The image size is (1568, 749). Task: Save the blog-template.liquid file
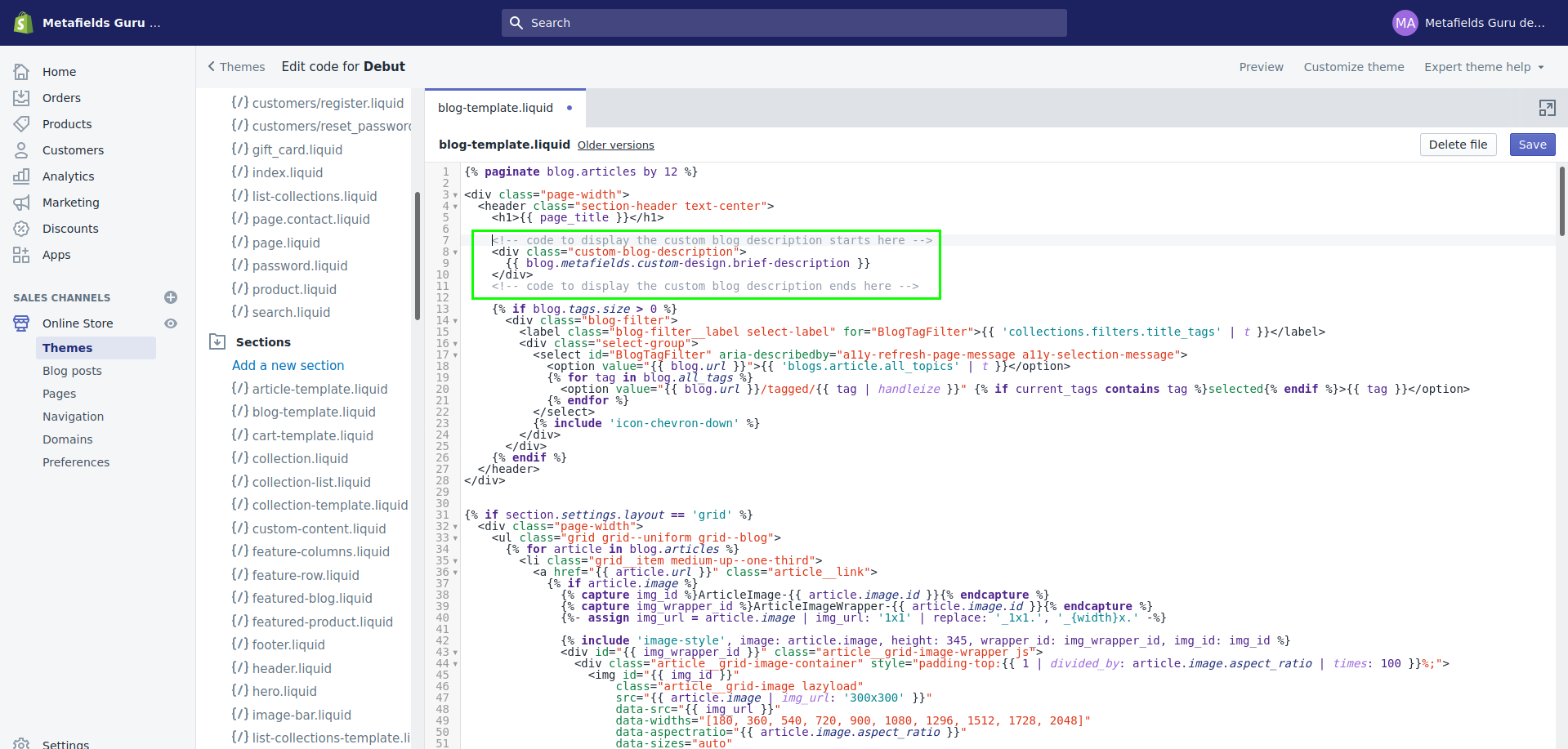1531,145
